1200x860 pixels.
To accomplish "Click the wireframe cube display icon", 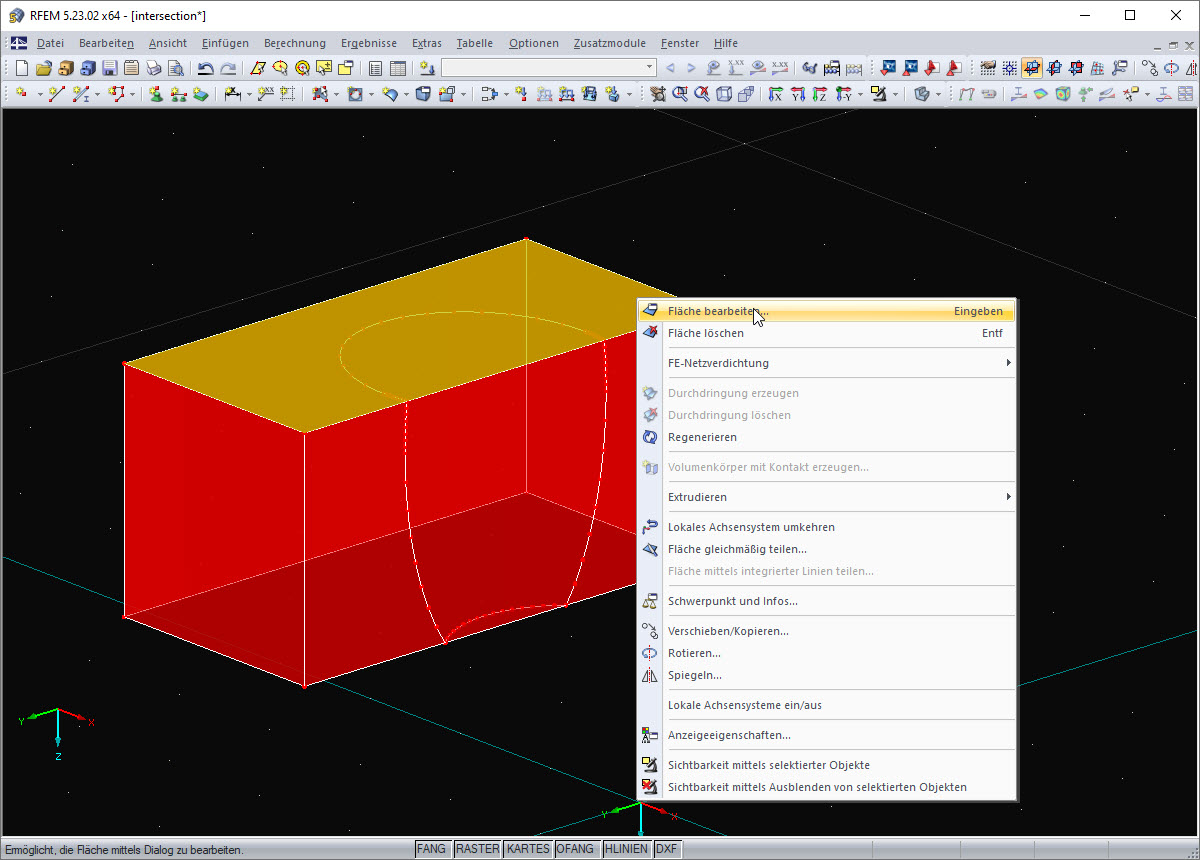I will [723, 94].
